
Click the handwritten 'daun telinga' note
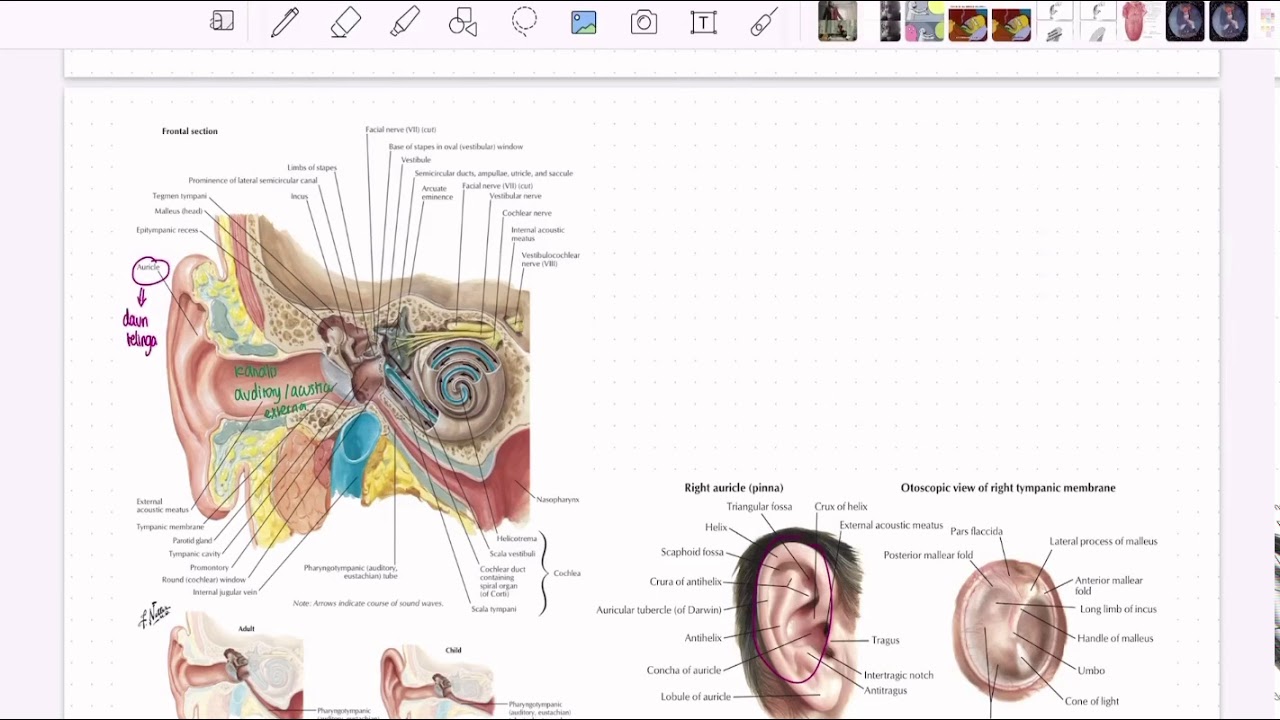(x=140, y=331)
